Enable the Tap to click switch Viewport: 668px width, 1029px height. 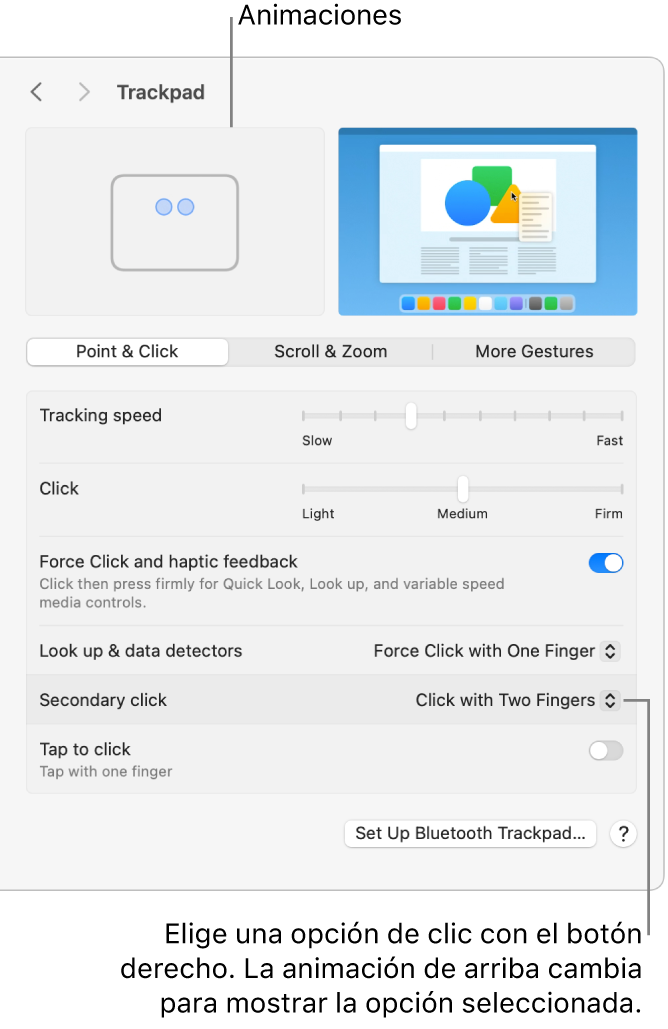tap(606, 751)
